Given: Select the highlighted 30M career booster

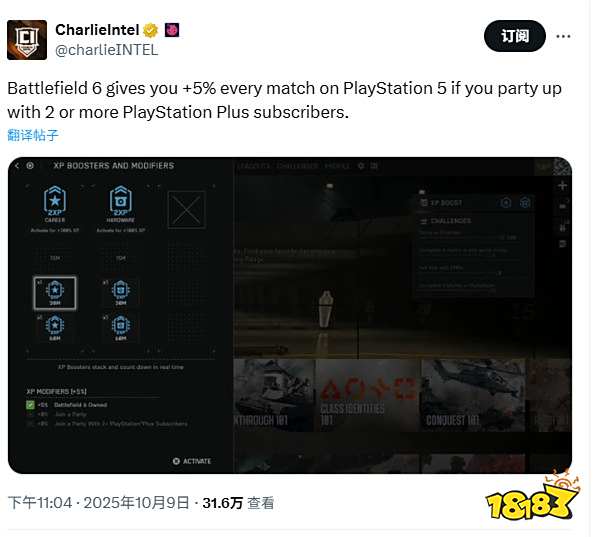Looking at the screenshot, I should (55, 293).
